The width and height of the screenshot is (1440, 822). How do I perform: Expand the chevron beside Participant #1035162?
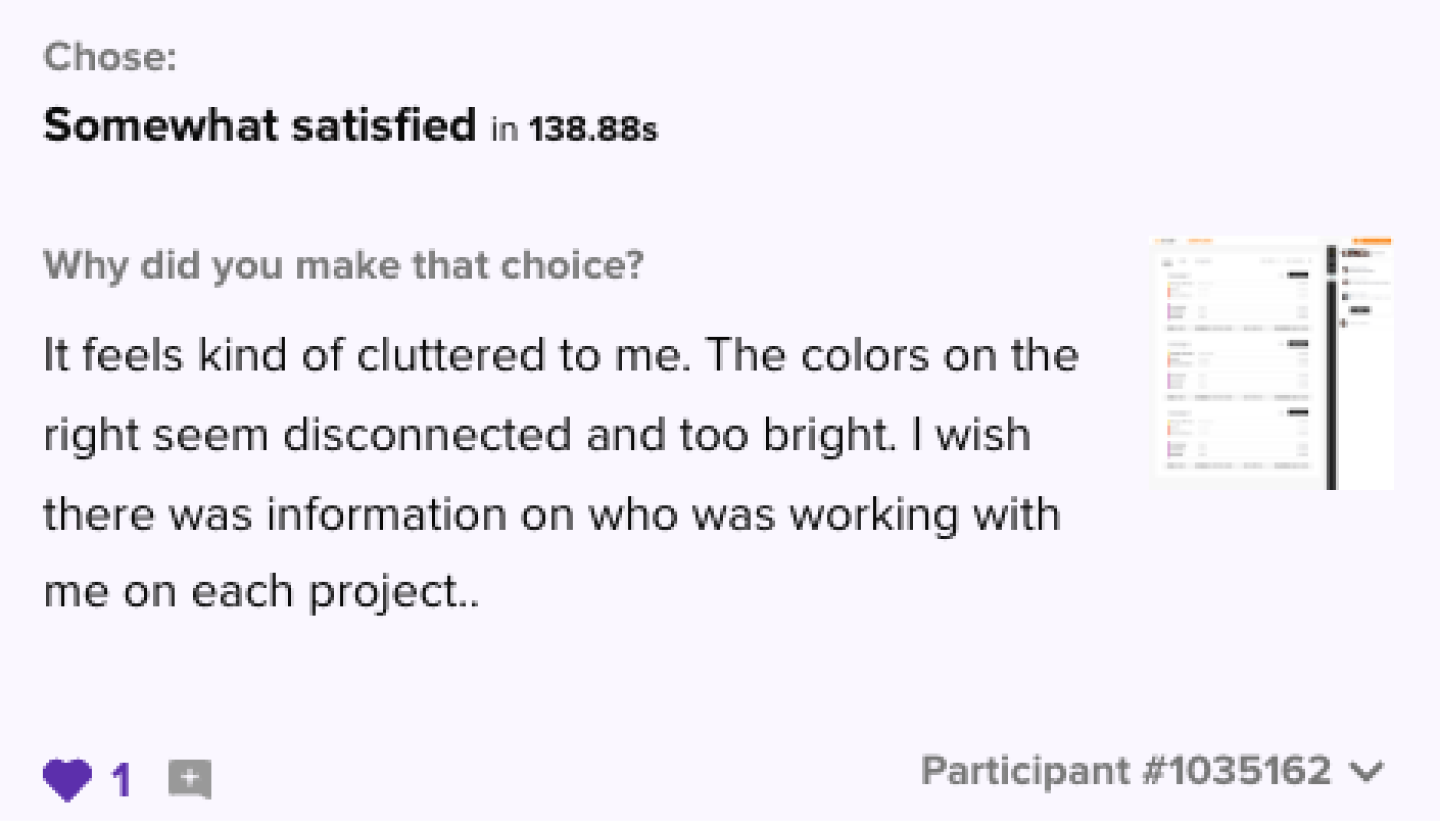pos(1366,771)
